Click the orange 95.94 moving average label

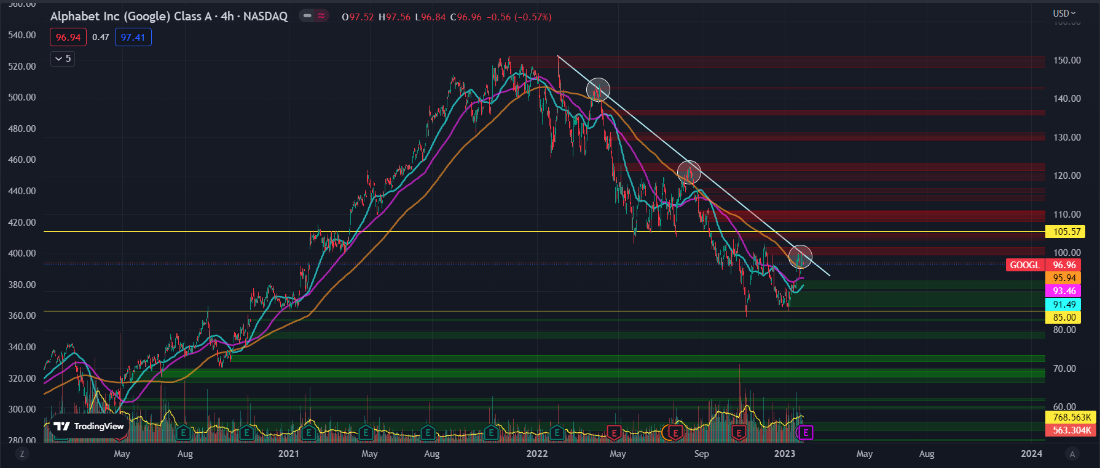pos(1065,278)
